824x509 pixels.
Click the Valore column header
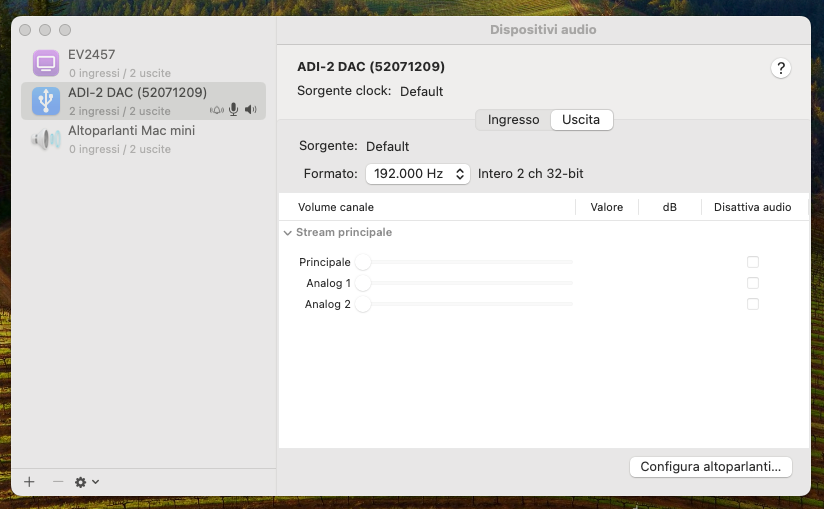(x=606, y=207)
